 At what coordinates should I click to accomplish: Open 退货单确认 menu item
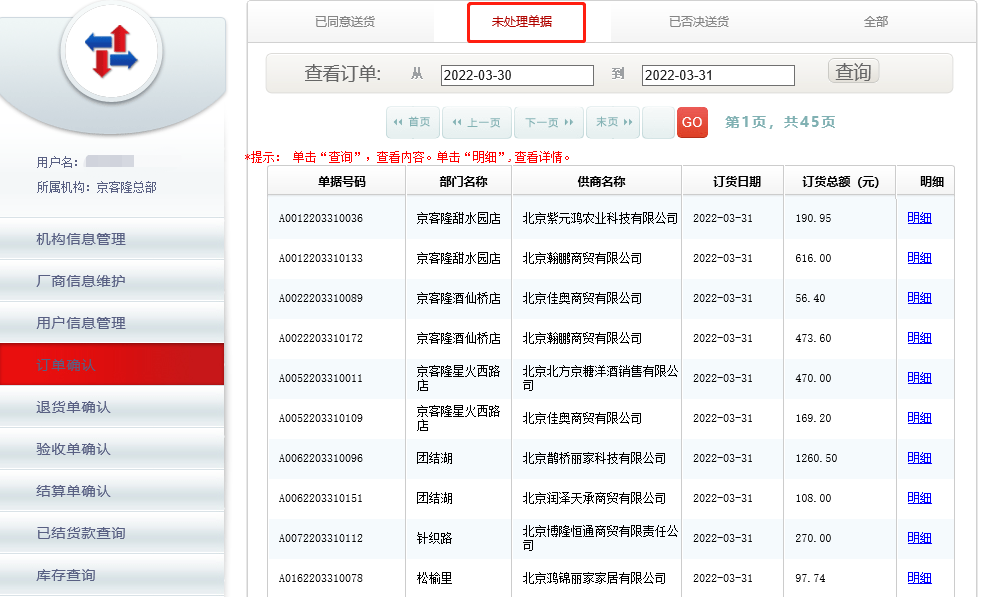pos(73,407)
